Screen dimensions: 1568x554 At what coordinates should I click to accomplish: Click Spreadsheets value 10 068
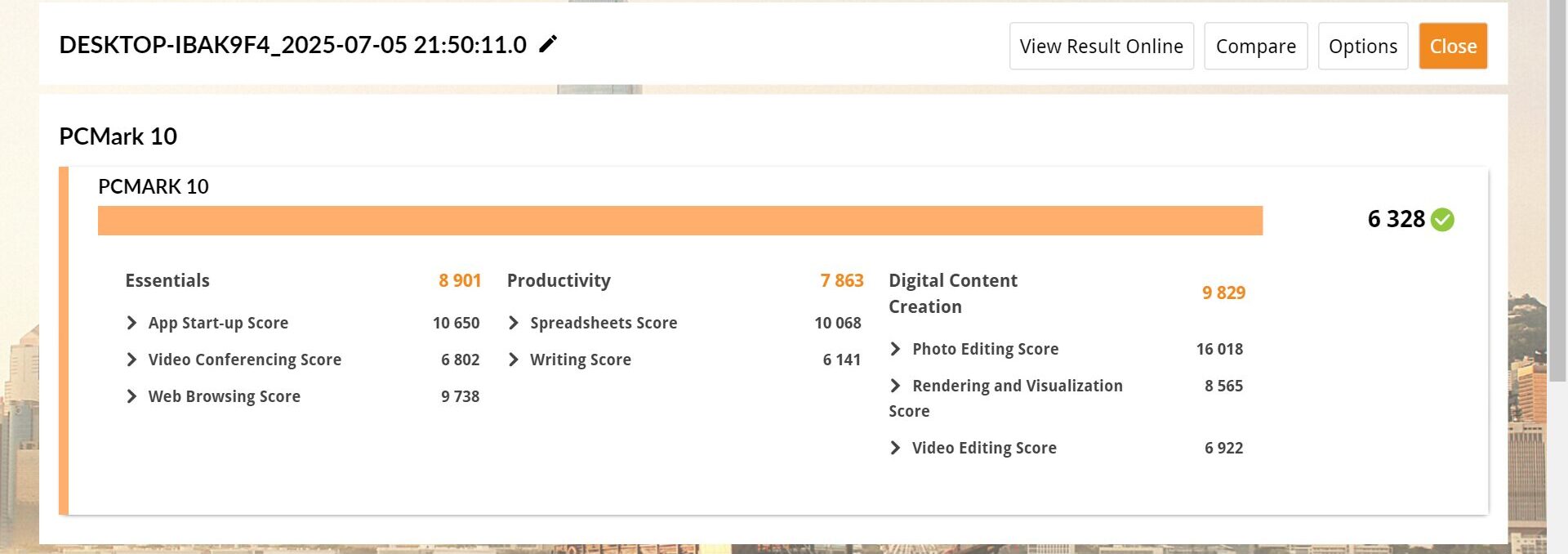coord(838,323)
